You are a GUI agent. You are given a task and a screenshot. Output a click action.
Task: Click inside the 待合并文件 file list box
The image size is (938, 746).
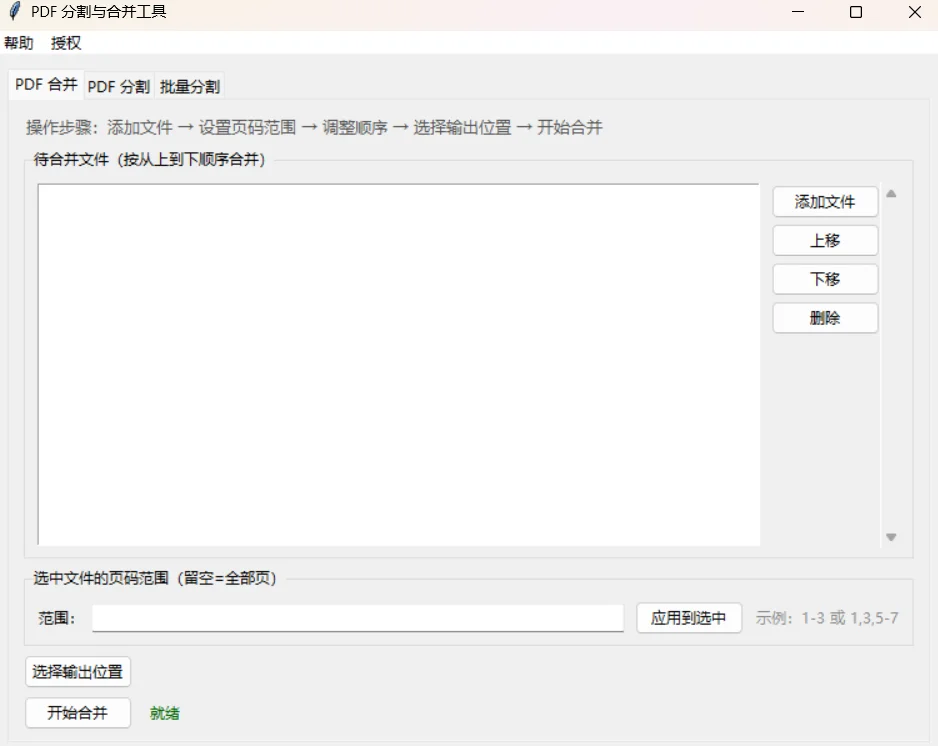pos(398,364)
